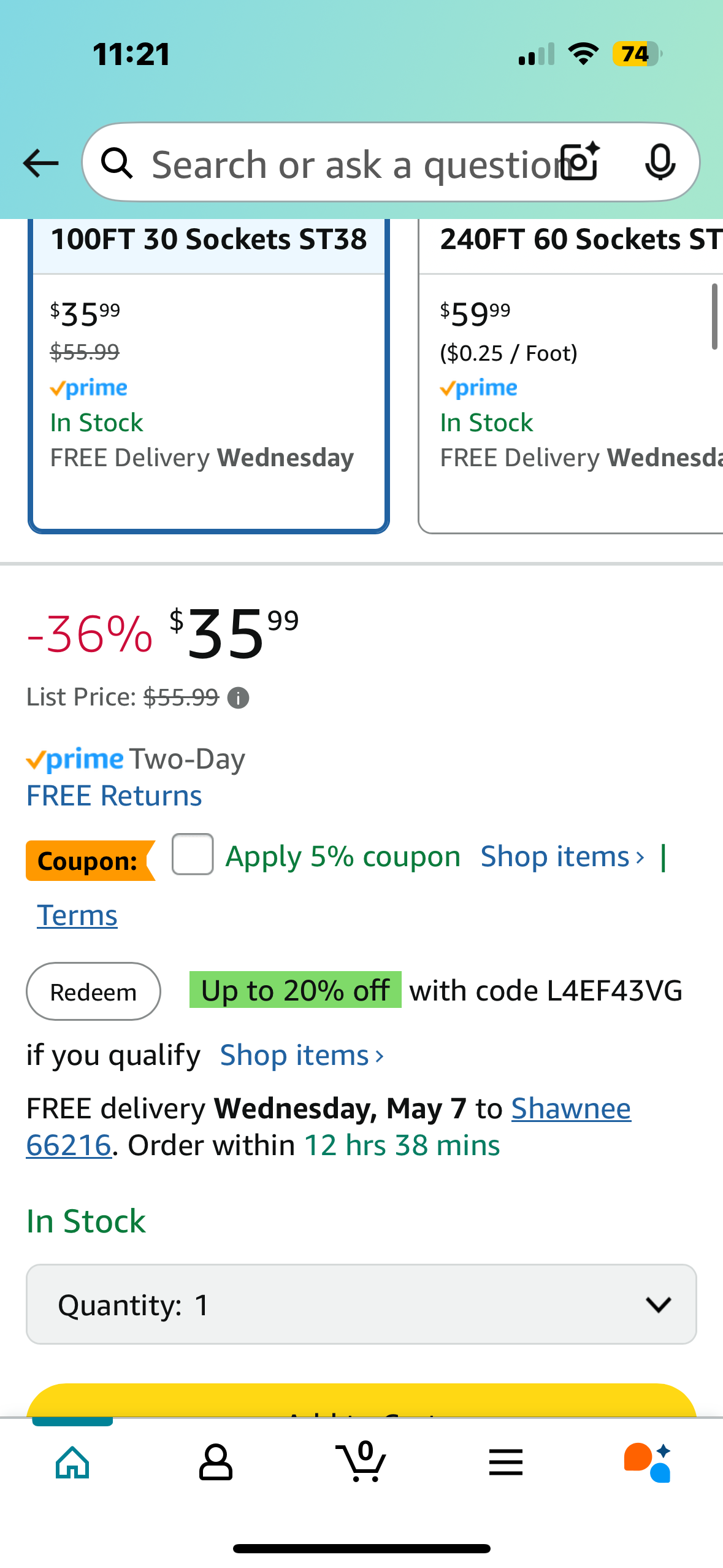Tap the magnifying glass search icon
Viewport: 723px width, 1568px height.
(117, 163)
